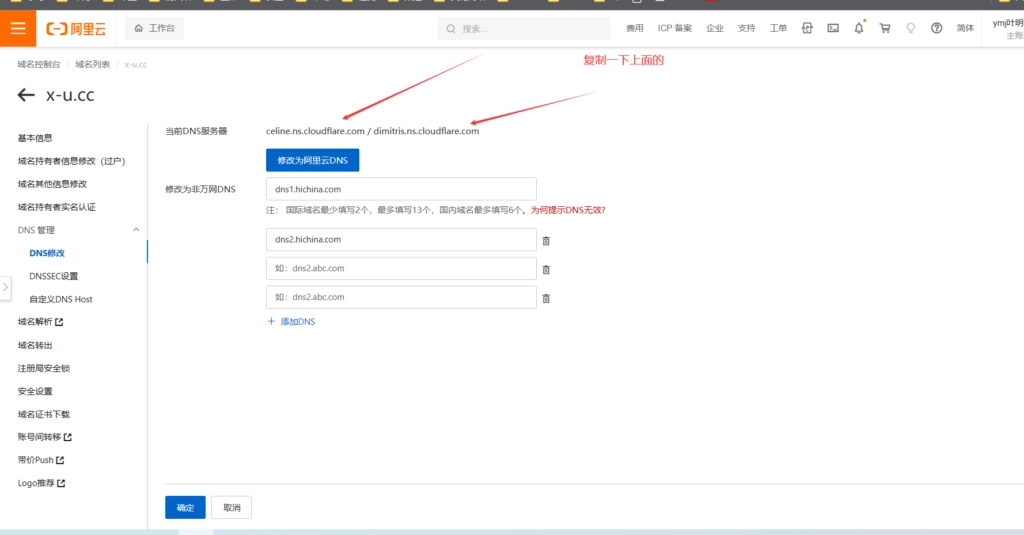This screenshot has width=1024, height=535.
Task: Open 安全设置 in sidebar
Action: (x=35, y=391)
